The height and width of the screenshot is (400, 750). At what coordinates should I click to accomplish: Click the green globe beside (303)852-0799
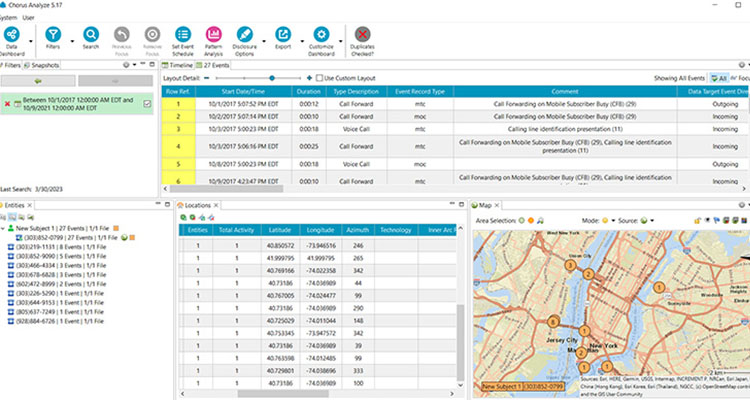(x=124, y=238)
